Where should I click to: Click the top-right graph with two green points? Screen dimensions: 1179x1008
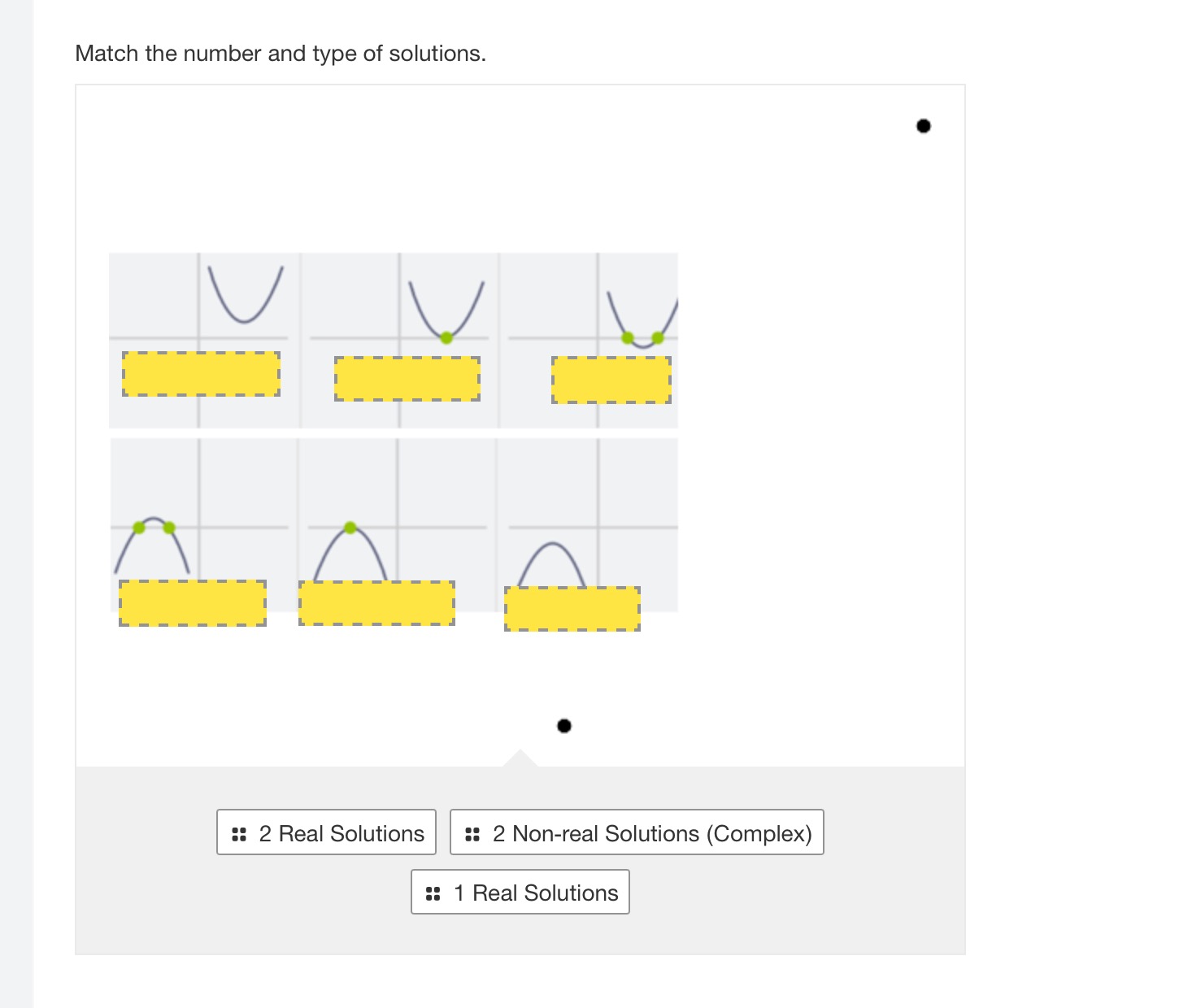[589, 341]
